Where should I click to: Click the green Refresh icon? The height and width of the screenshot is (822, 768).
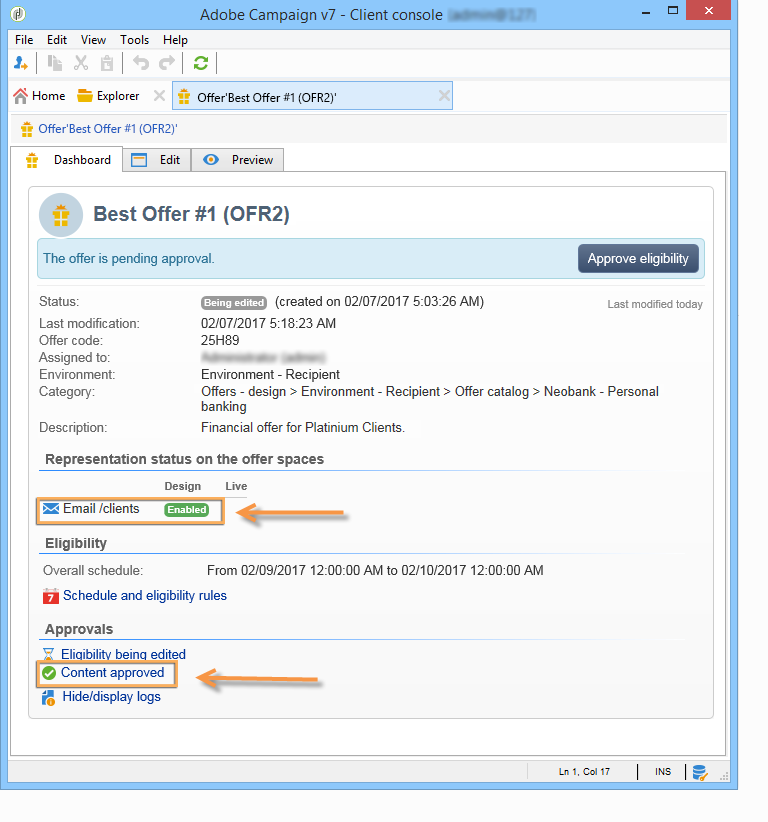point(201,63)
